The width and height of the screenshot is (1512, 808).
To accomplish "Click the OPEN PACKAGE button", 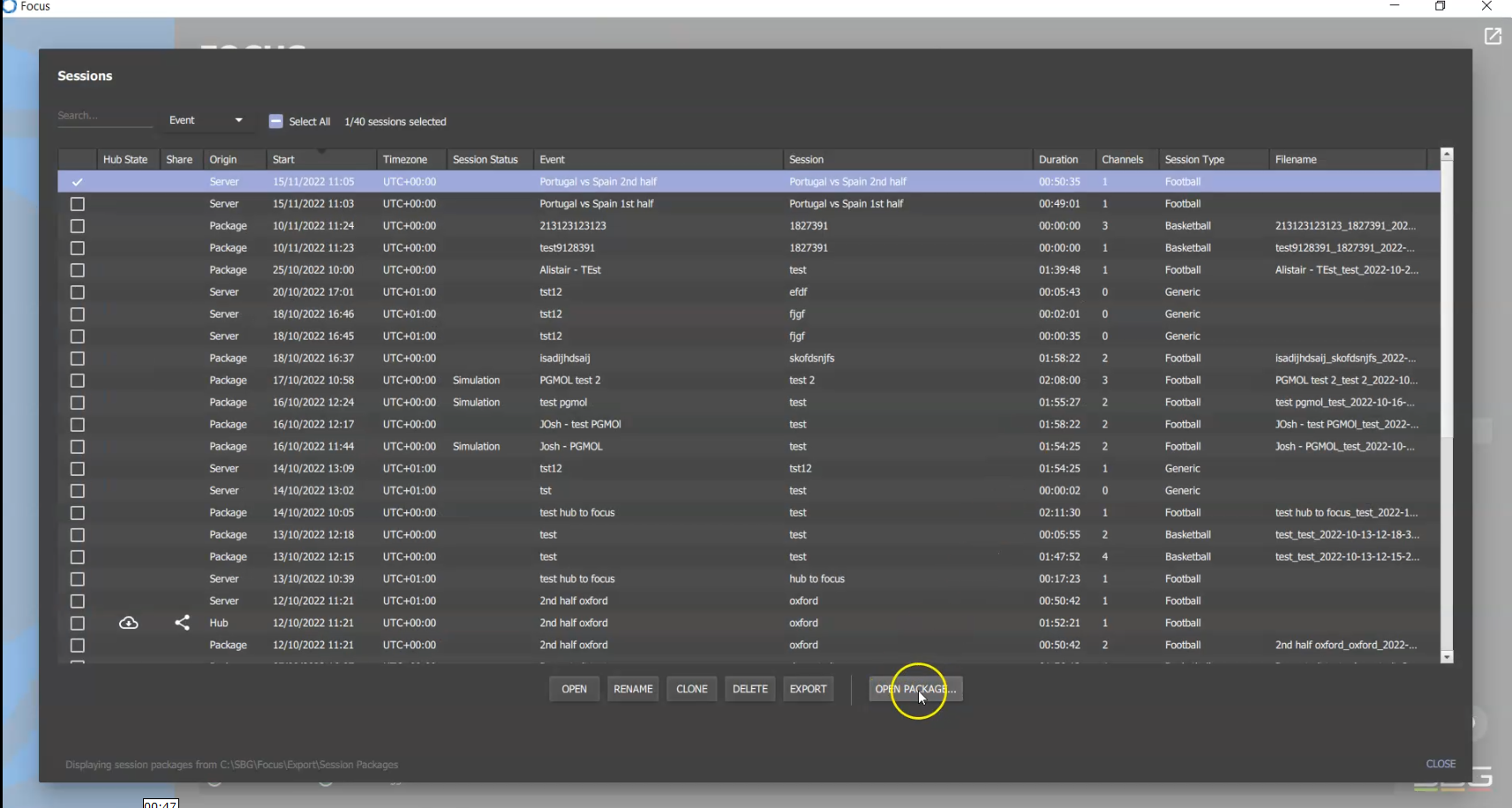I will pyautogui.click(x=914, y=689).
